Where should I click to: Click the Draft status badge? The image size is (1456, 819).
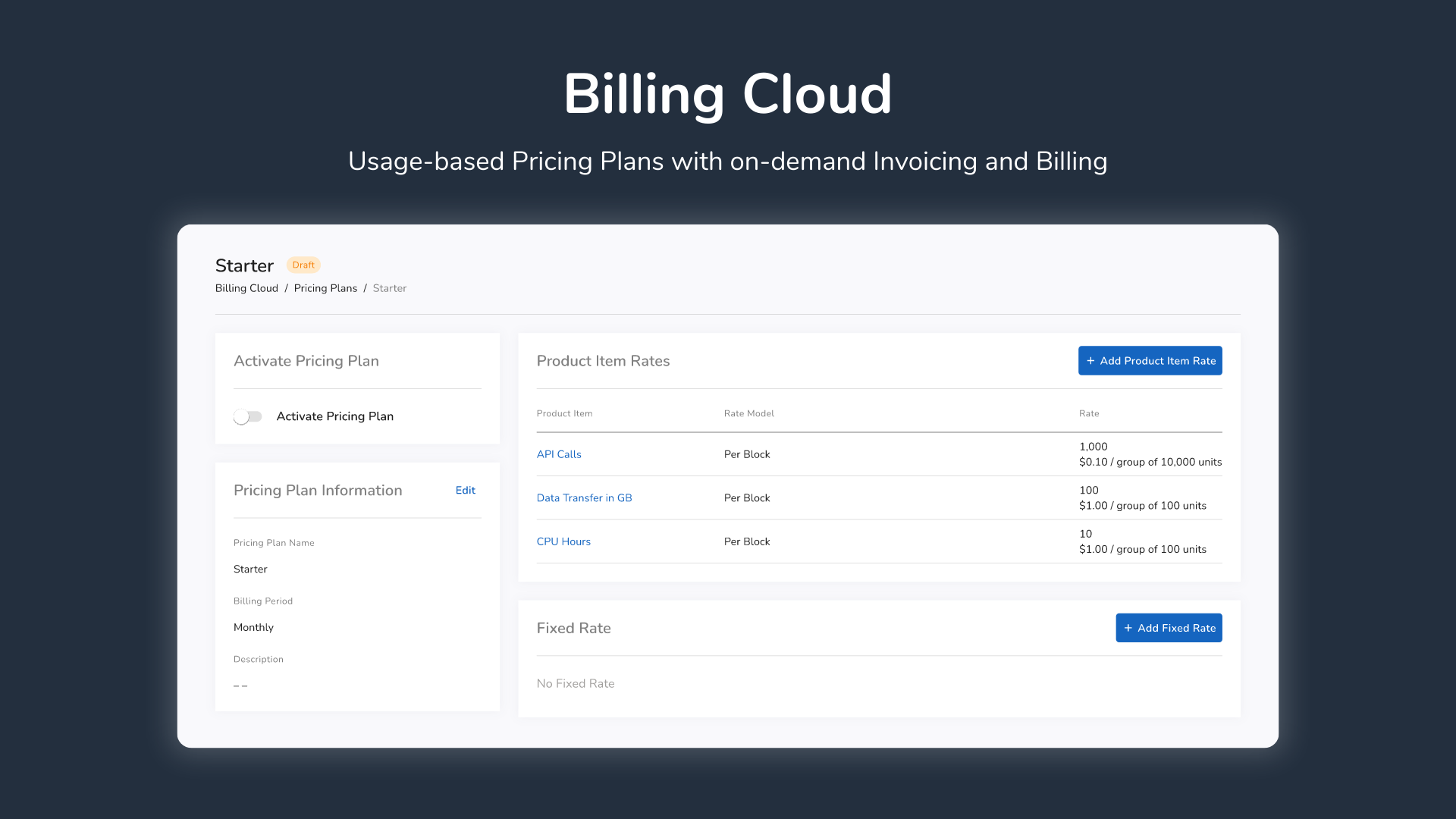(x=303, y=265)
